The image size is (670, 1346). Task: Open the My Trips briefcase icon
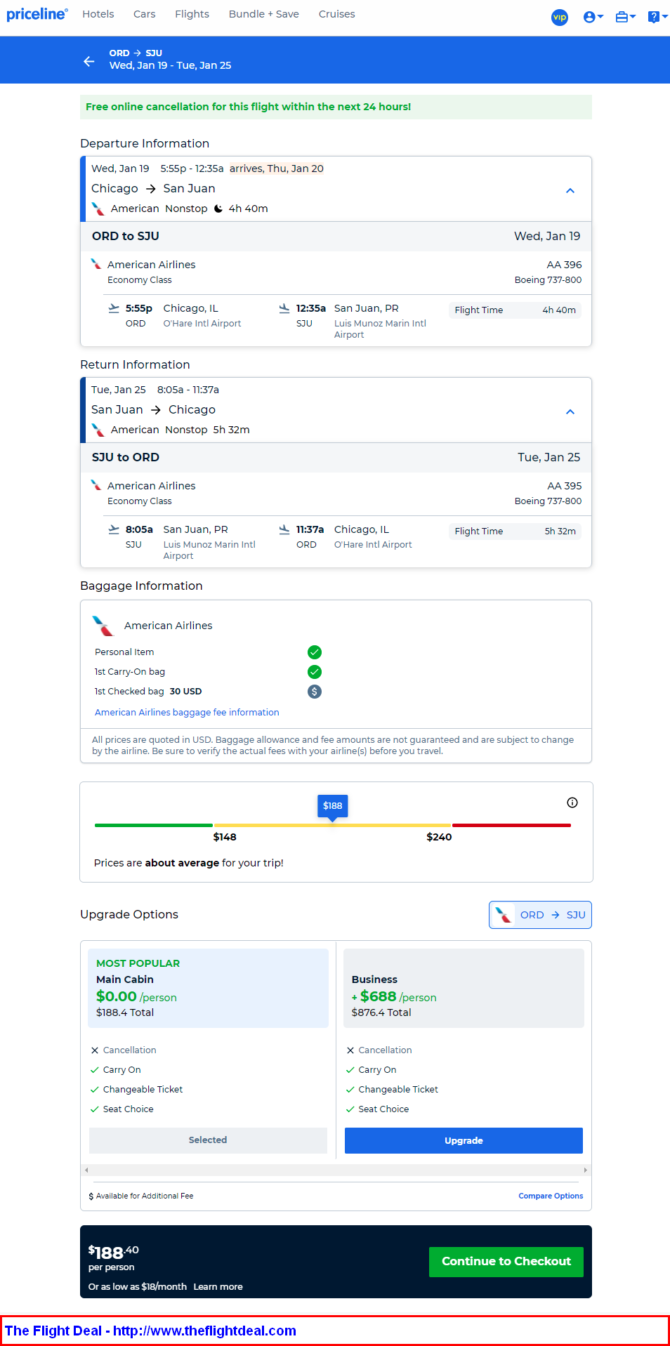coord(625,17)
